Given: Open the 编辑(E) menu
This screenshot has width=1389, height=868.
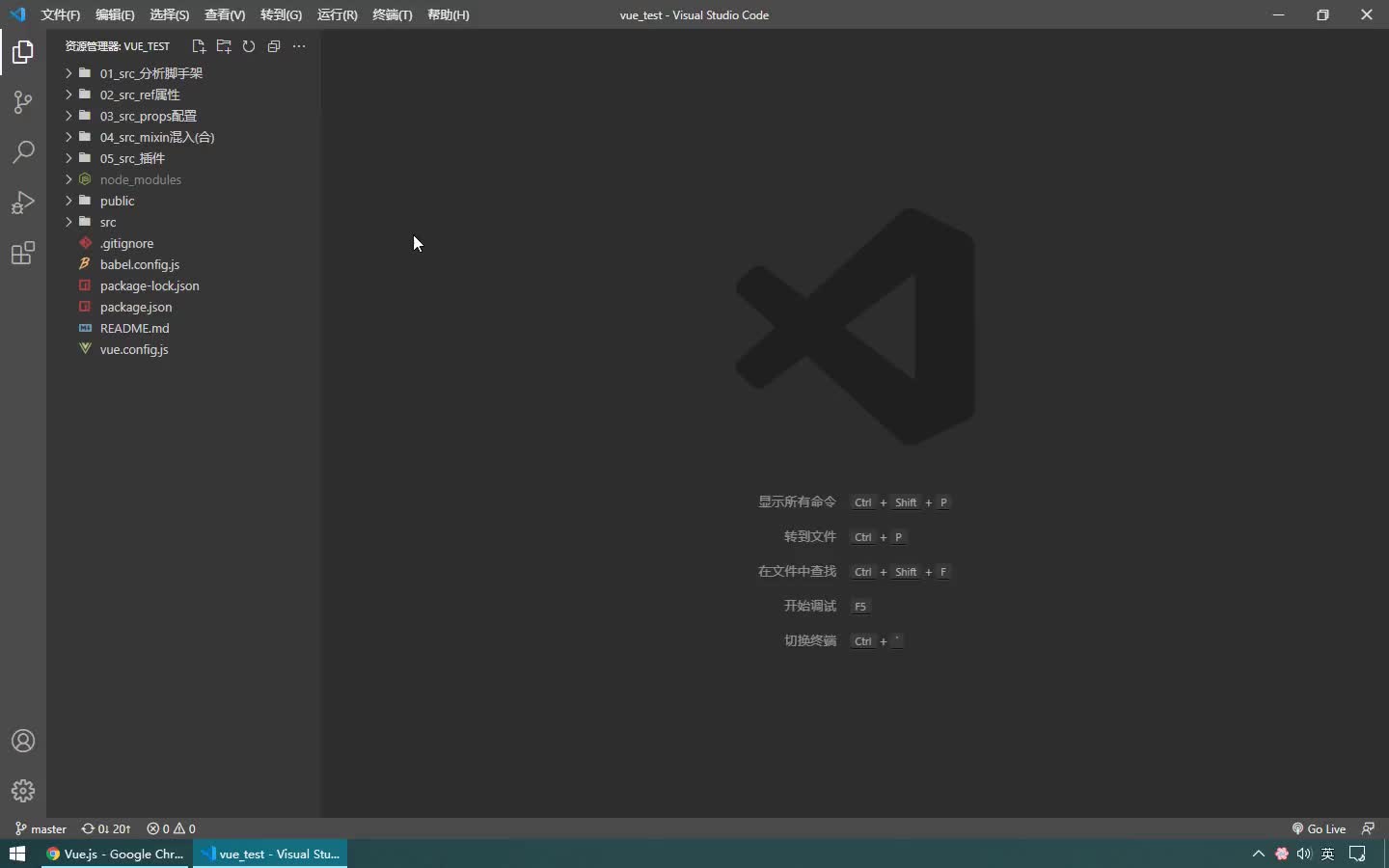Looking at the screenshot, I should [115, 14].
